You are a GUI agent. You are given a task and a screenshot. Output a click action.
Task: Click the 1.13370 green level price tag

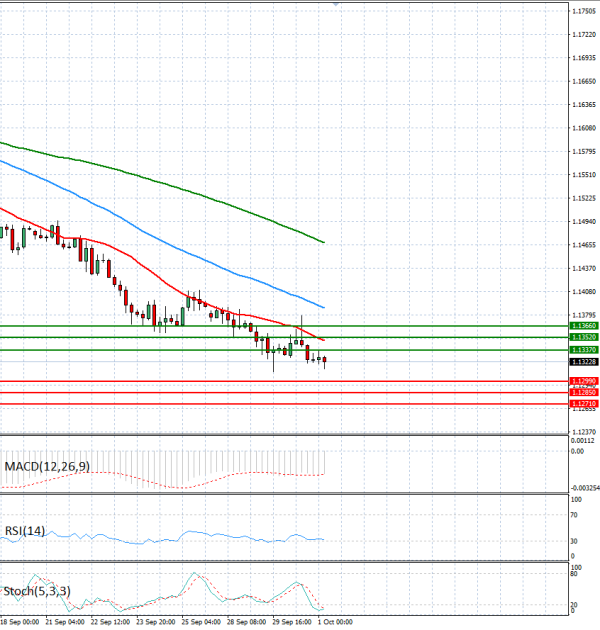click(585, 350)
